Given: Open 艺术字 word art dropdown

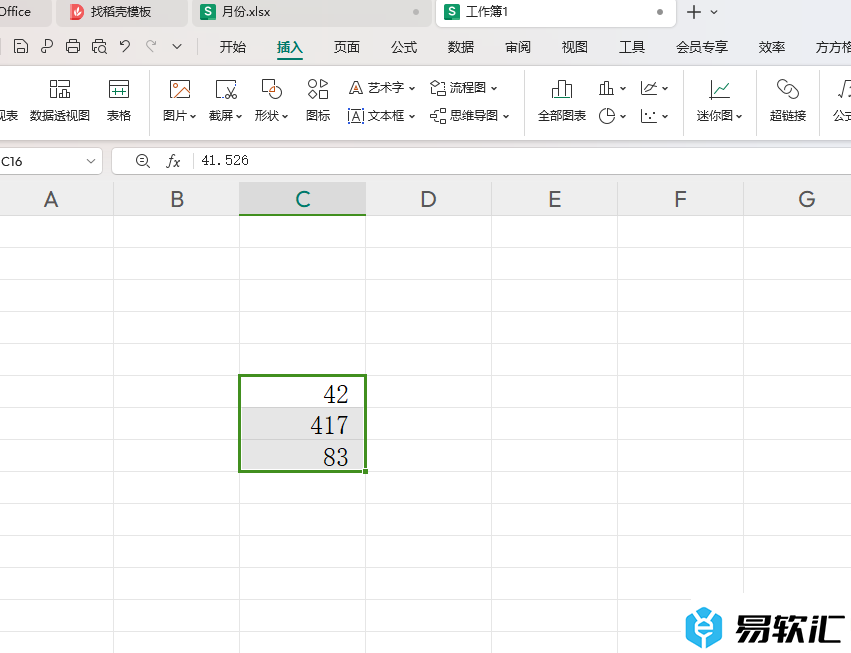Looking at the screenshot, I should (382, 87).
